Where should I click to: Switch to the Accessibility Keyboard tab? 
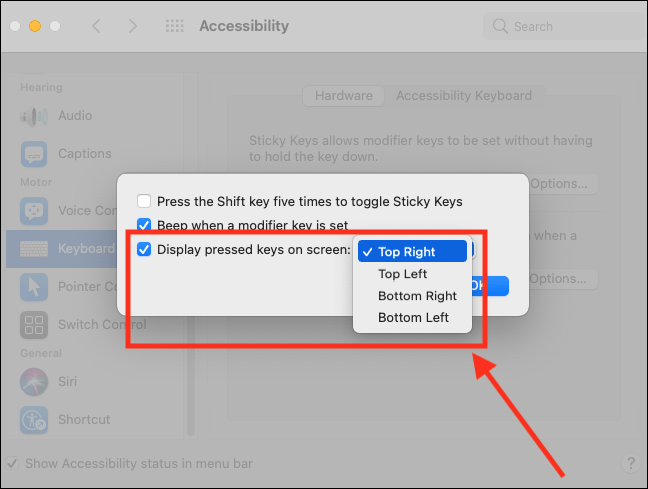coord(464,95)
